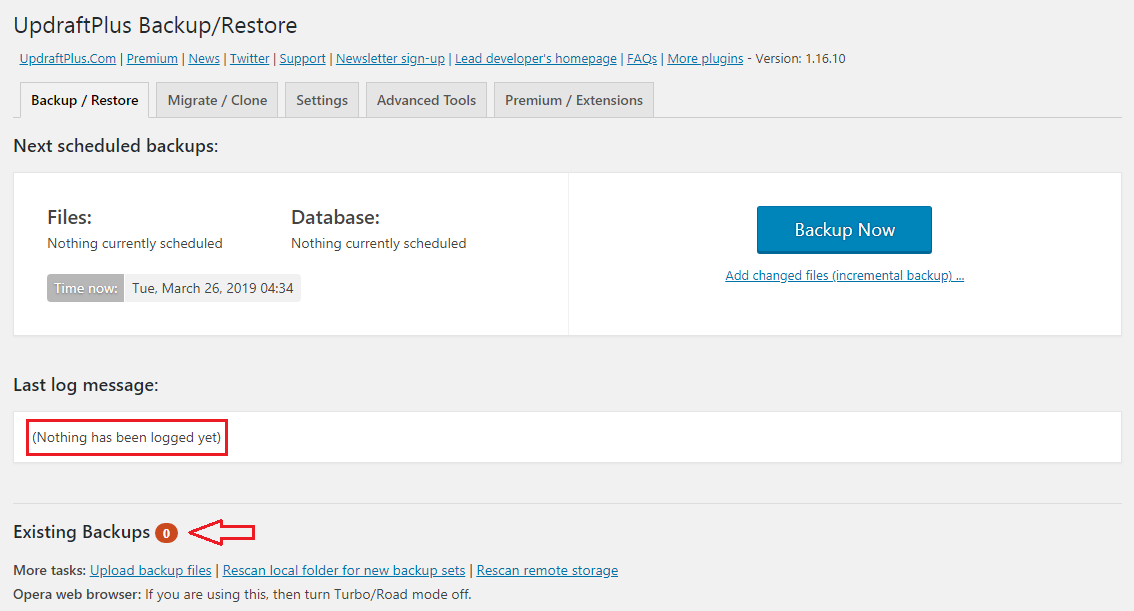This screenshot has width=1134, height=611.
Task: Visit the UpdraftPlus.Com link
Action: [x=67, y=59]
